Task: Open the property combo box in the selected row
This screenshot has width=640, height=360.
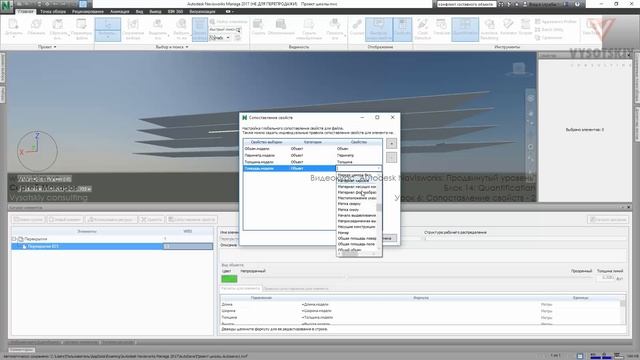Action: coord(358,168)
